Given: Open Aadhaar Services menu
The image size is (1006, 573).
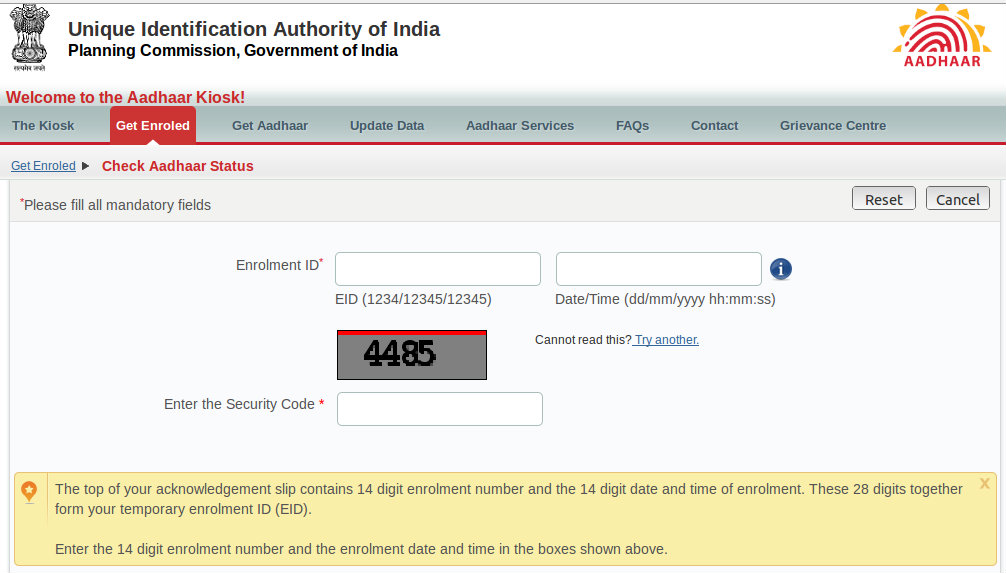Looking at the screenshot, I should click(x=520, y=126).
